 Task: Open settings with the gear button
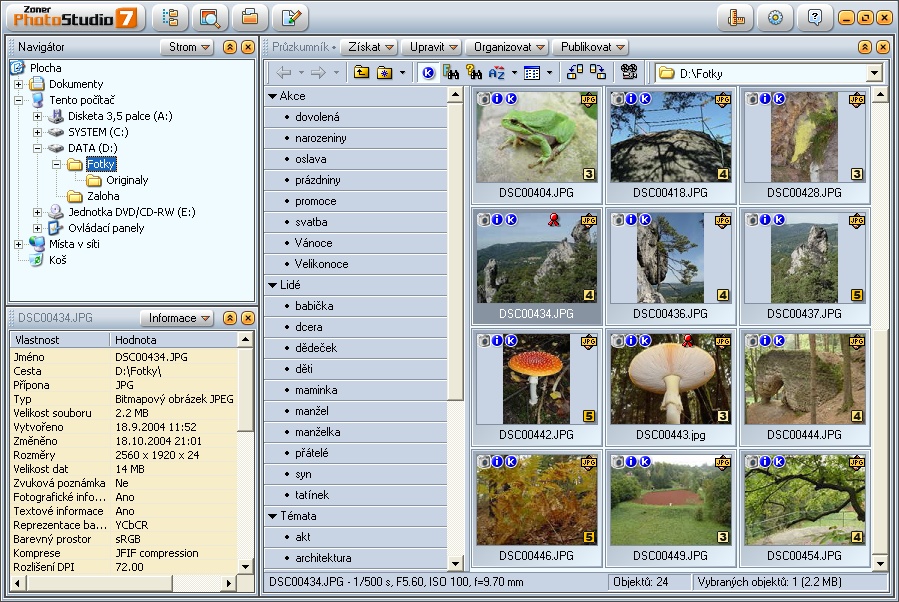(775, 17)
